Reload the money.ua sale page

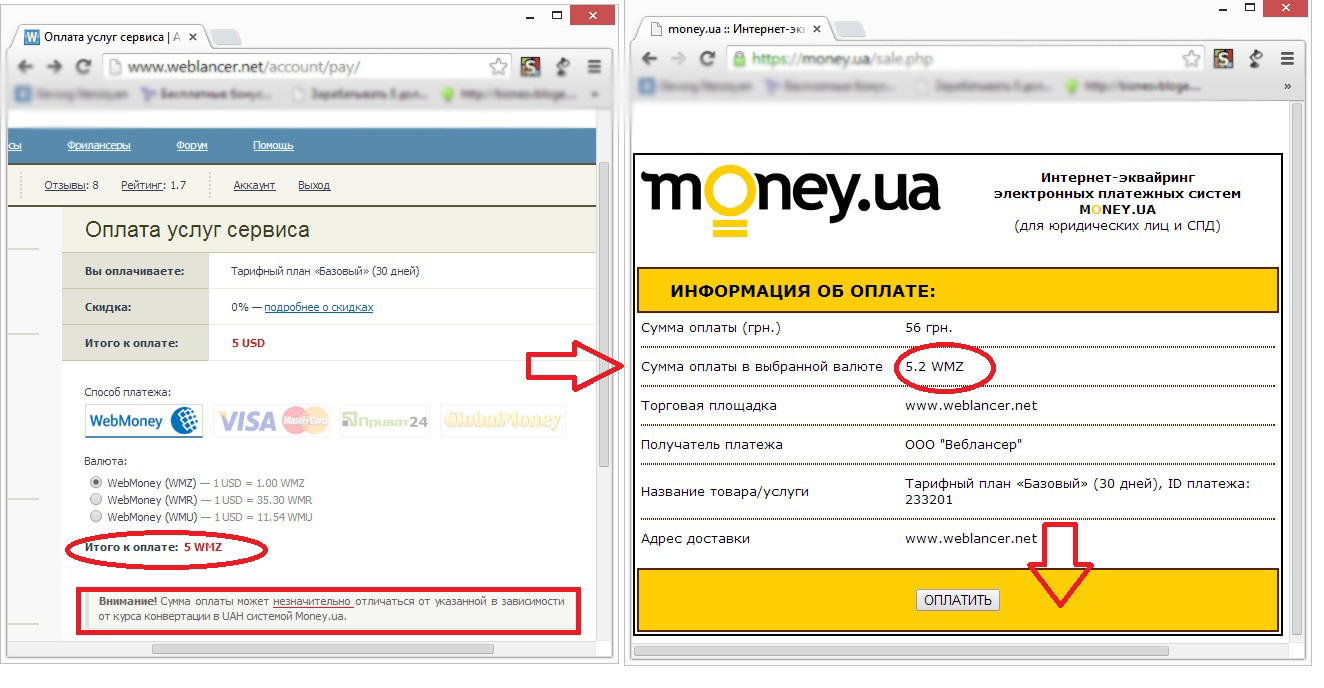click(x=708, y=59)
